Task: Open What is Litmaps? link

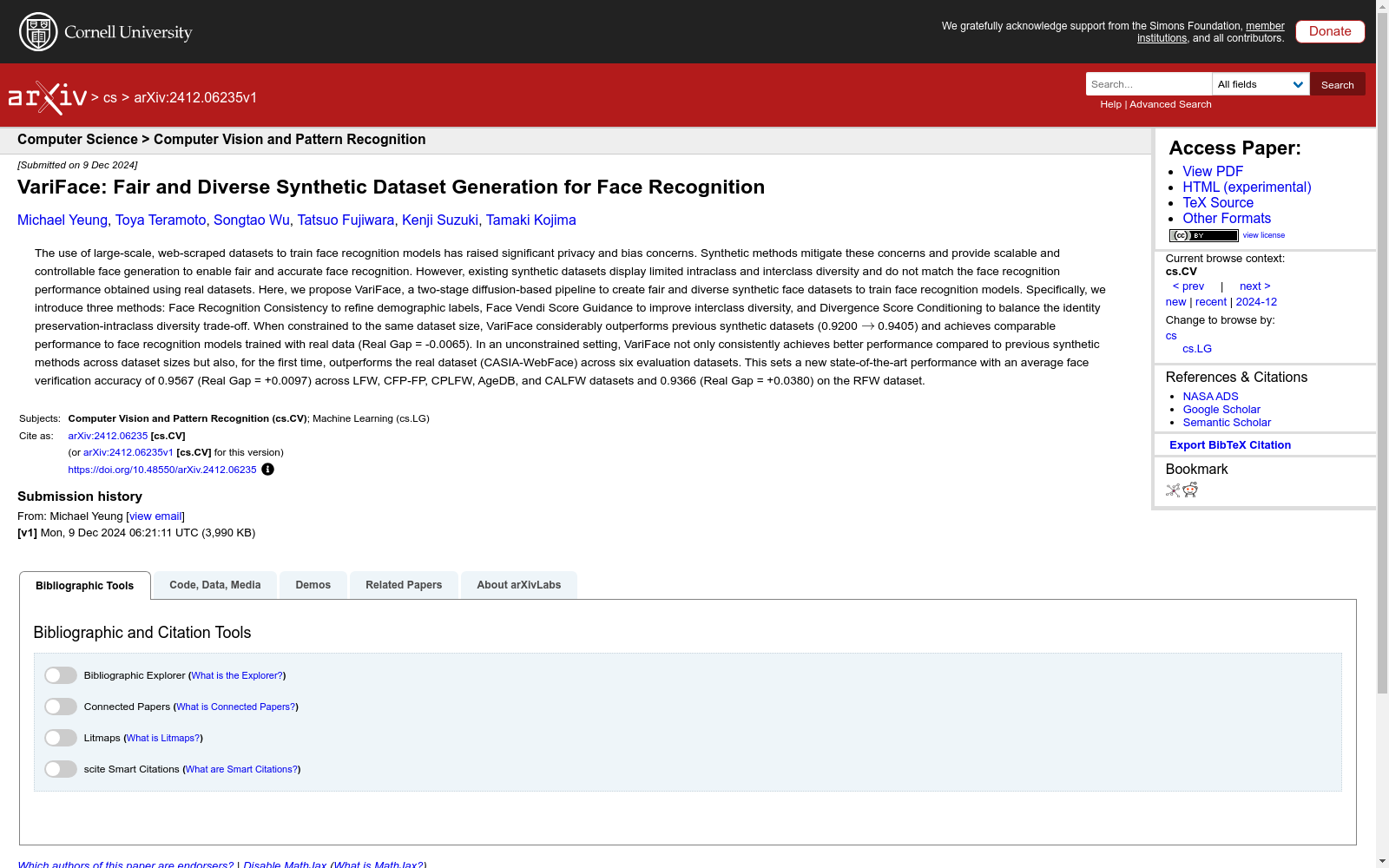Action: pyautogui.click(x=163, y=739)
